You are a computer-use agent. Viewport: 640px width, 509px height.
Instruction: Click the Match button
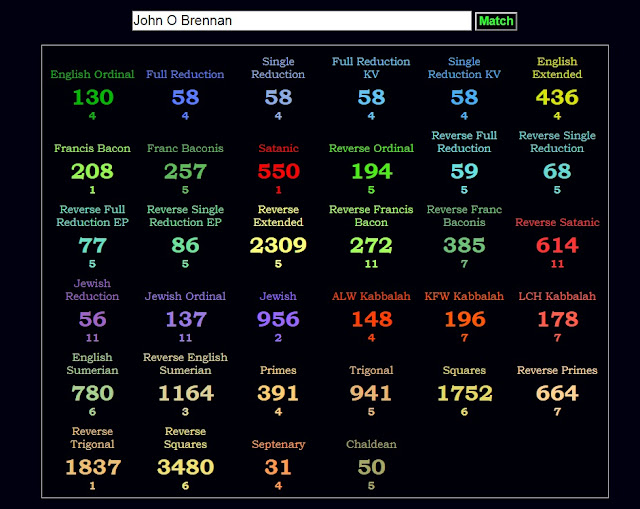(496, 21)
